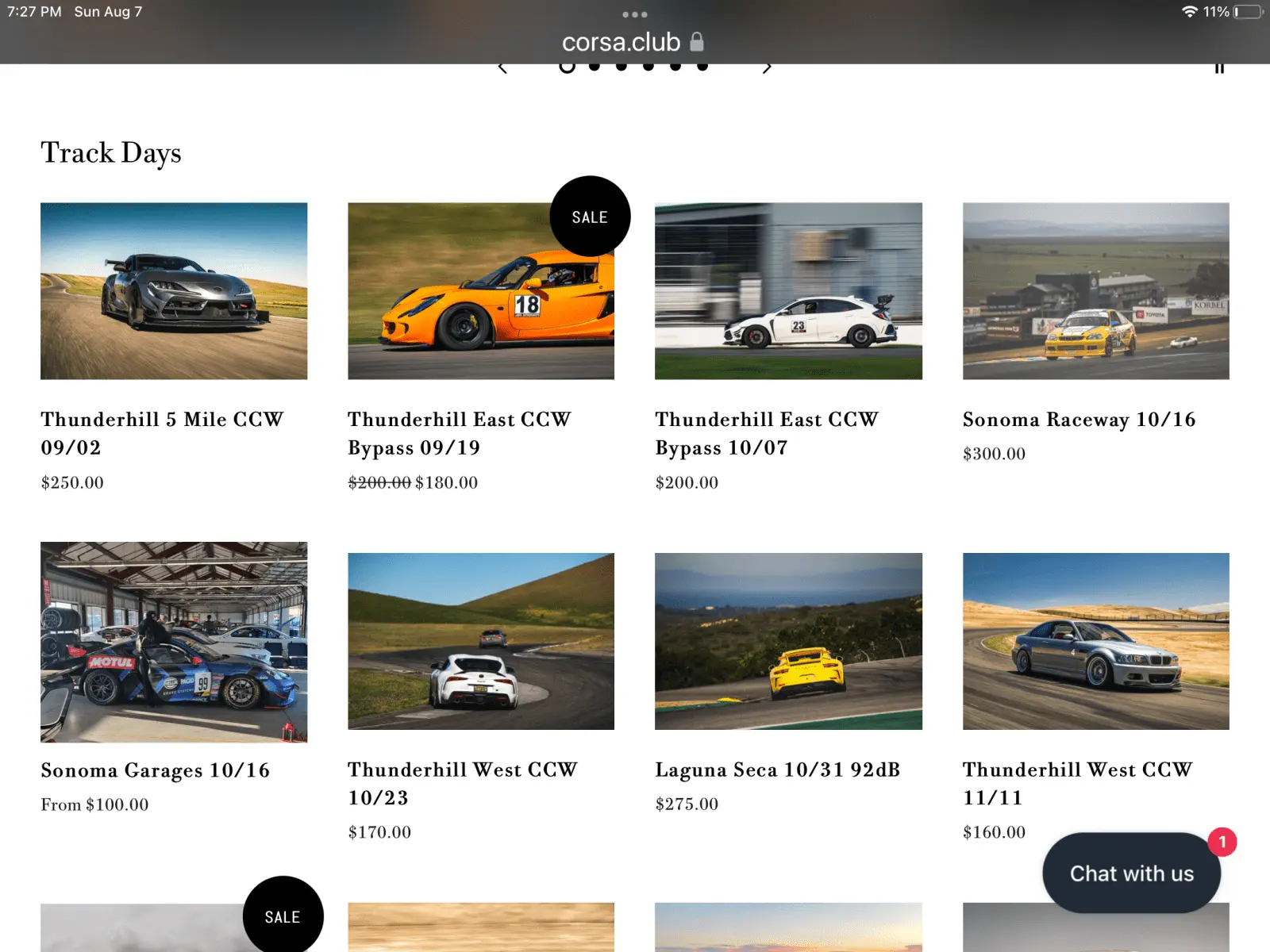The image size is (1270, 952).
Task: Tap the three-dot multitasking menu at top
Action: pos(634,14)
